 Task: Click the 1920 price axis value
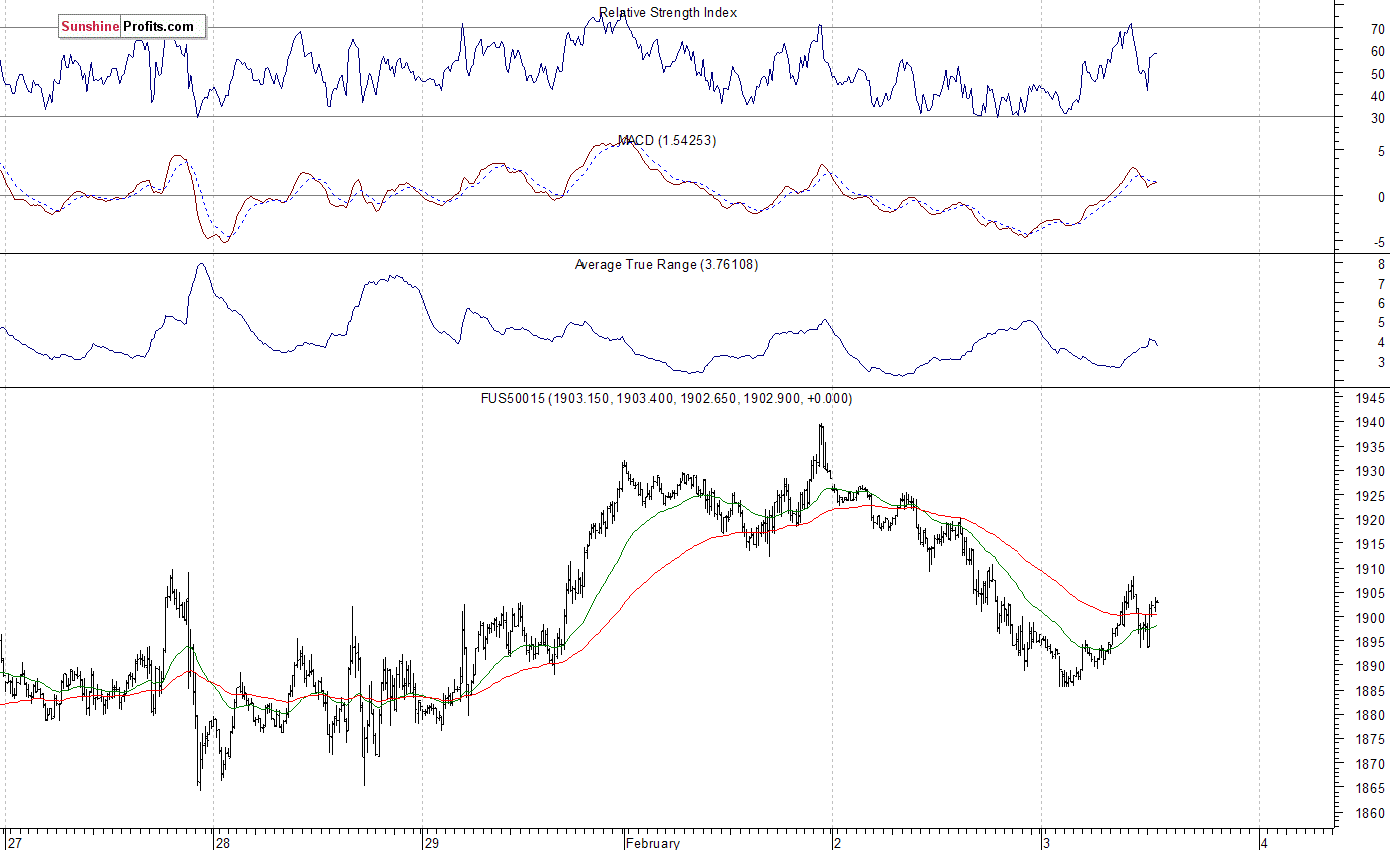(1369, 521)
